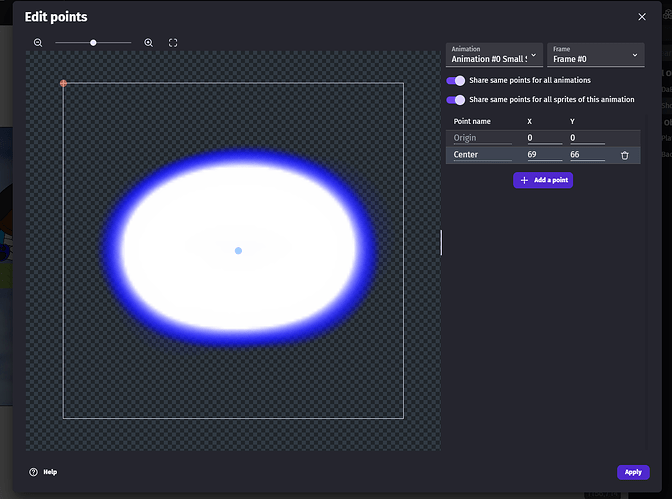Toggle share points for all sprites of animation
Screen dimensions: 672x499
456,100
